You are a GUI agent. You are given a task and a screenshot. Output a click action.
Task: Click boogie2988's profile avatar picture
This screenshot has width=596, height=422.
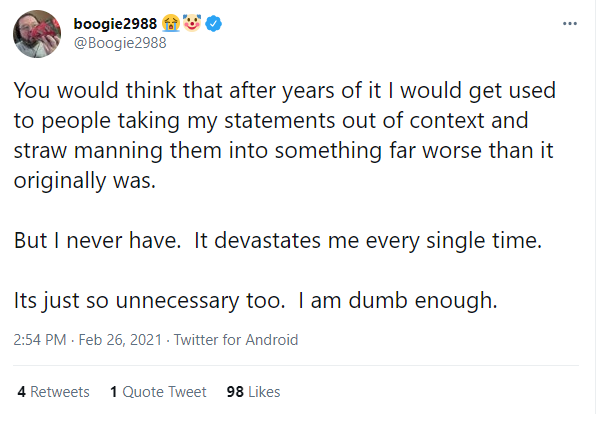point(37,34)
